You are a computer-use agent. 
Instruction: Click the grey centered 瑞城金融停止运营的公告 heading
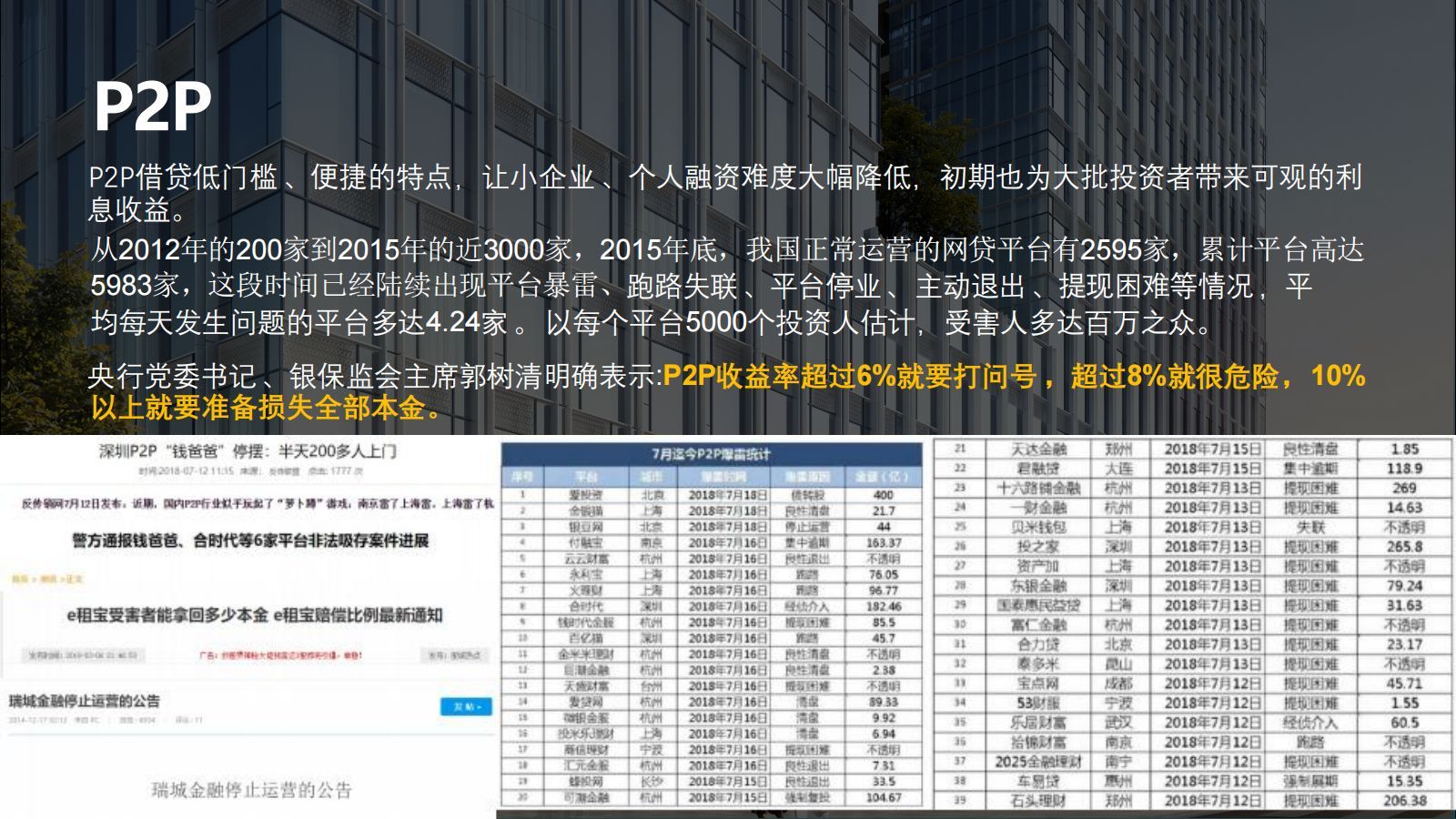[251, 790]
